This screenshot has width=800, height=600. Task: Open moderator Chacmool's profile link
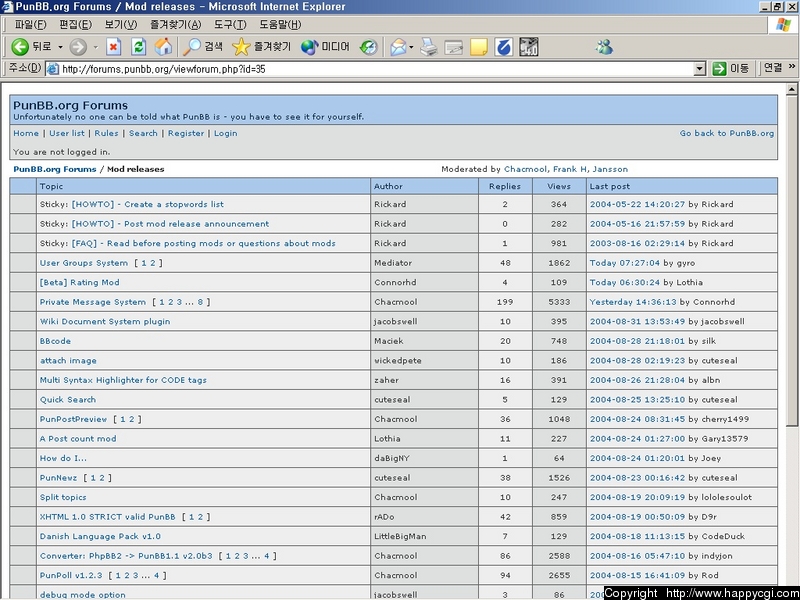point(526,169)
